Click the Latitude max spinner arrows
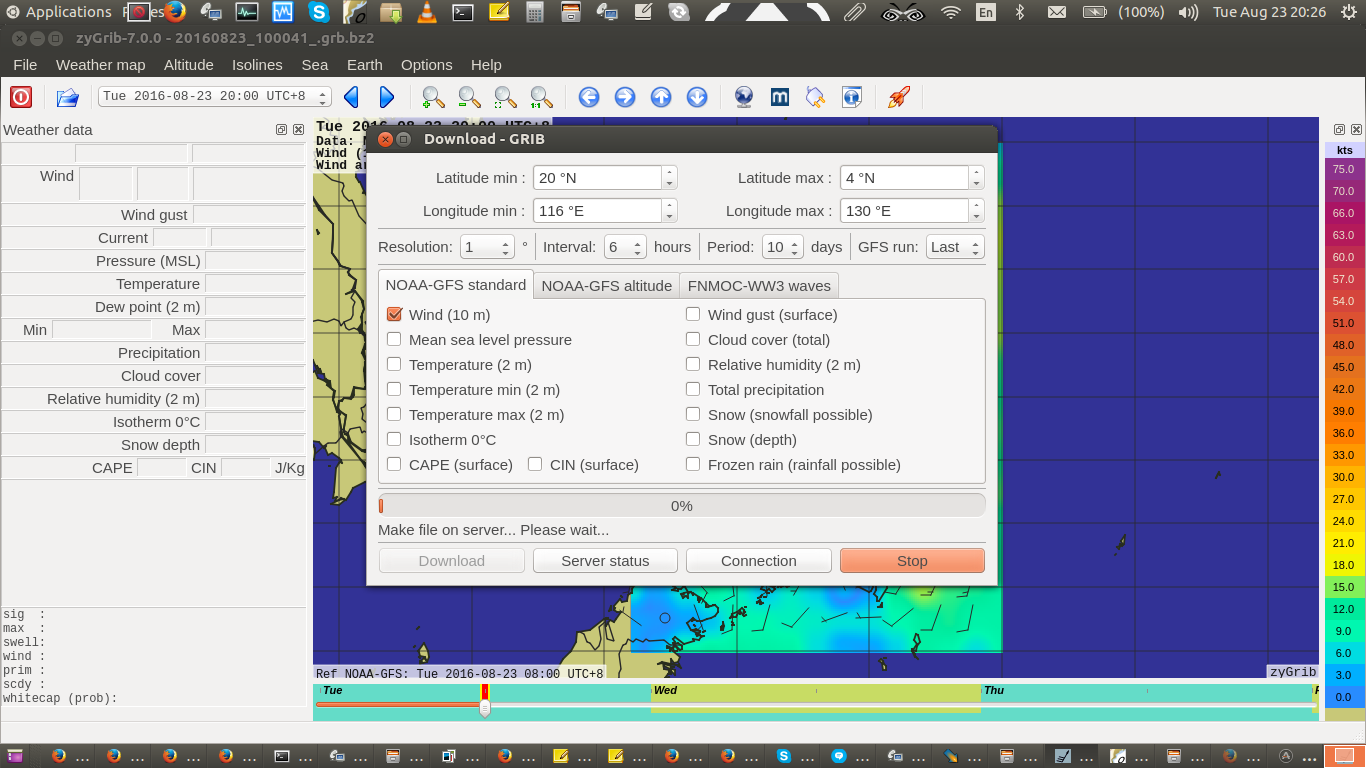The image size is (1366, 768). pos(976,178)
